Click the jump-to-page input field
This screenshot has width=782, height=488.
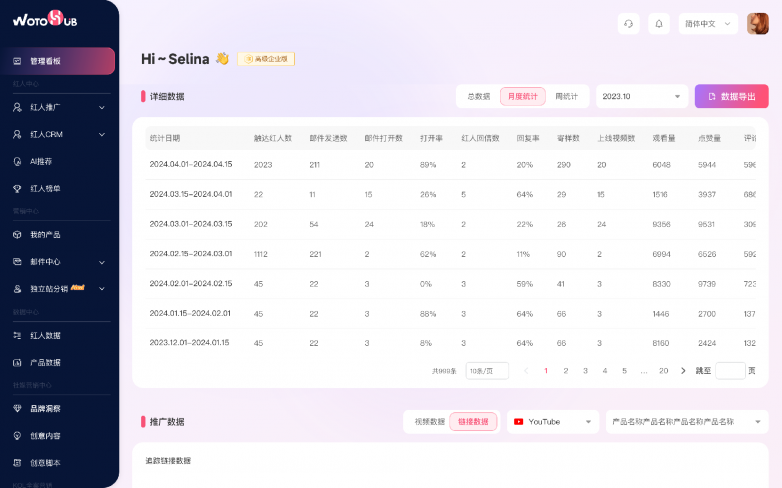730,371
